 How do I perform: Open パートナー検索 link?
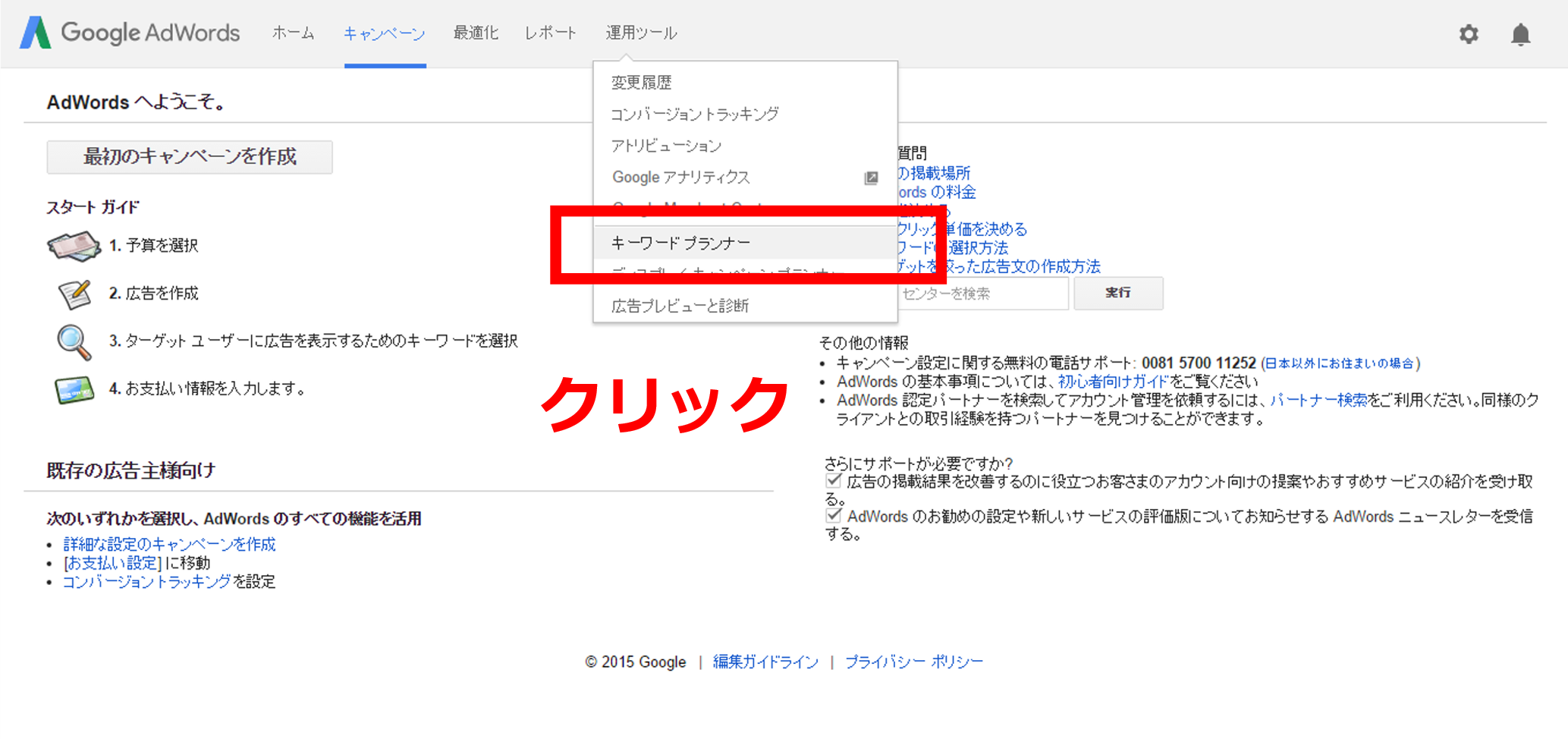[x=1318, y=400]
